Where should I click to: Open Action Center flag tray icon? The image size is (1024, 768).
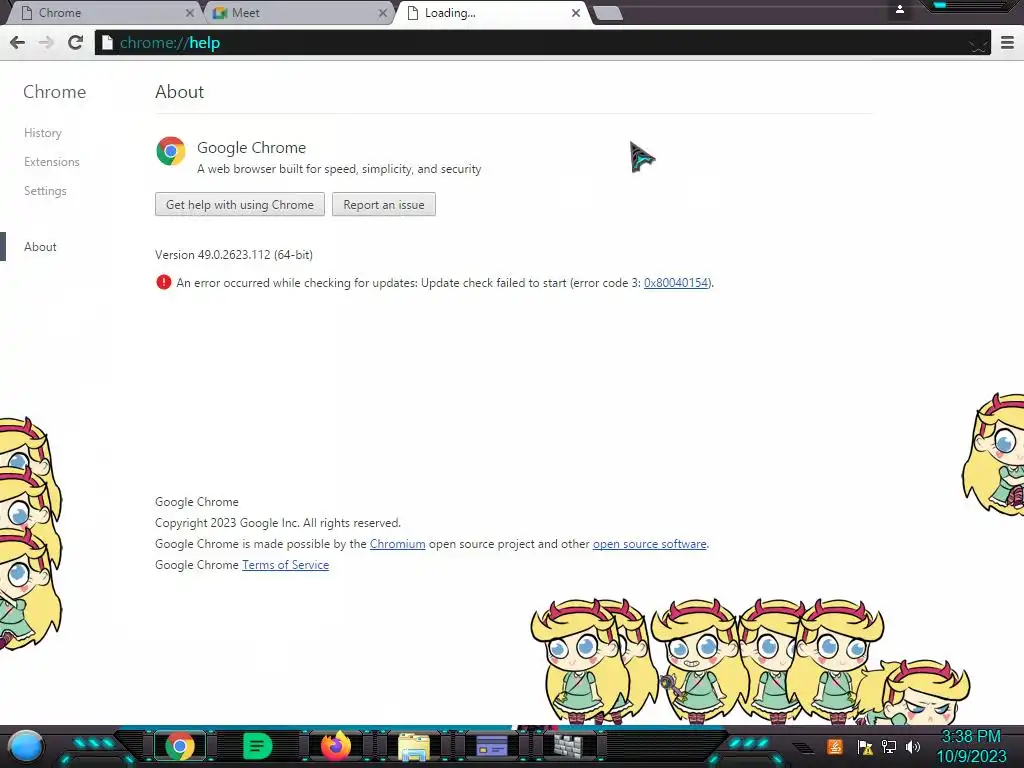(x=865, y=747)
